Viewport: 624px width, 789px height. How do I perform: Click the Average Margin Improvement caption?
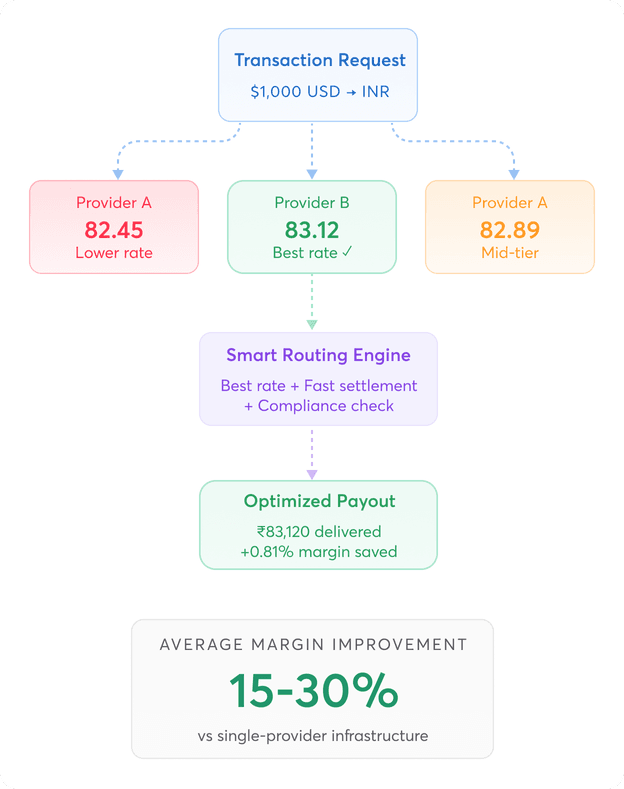[x=313, y=645]
